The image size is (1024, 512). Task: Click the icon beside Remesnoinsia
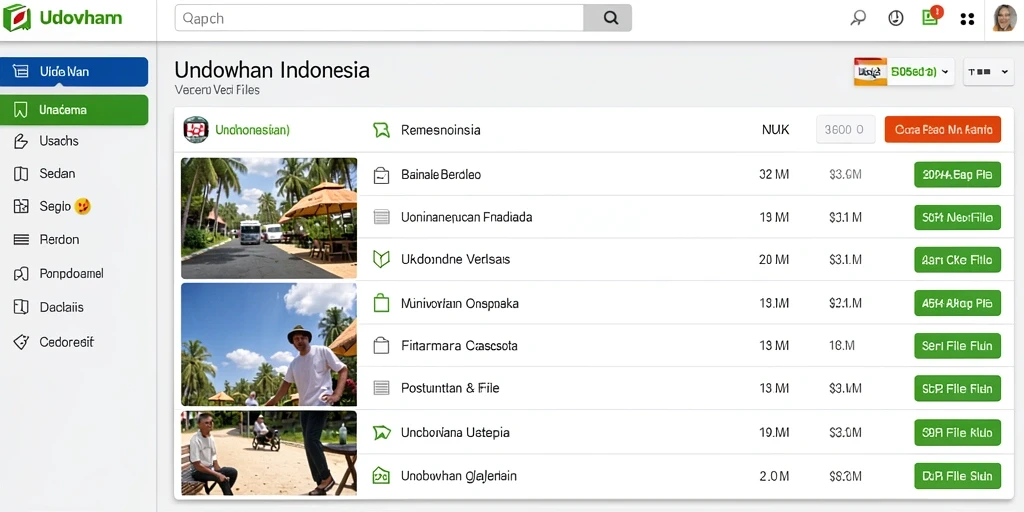tap(381, 130)
